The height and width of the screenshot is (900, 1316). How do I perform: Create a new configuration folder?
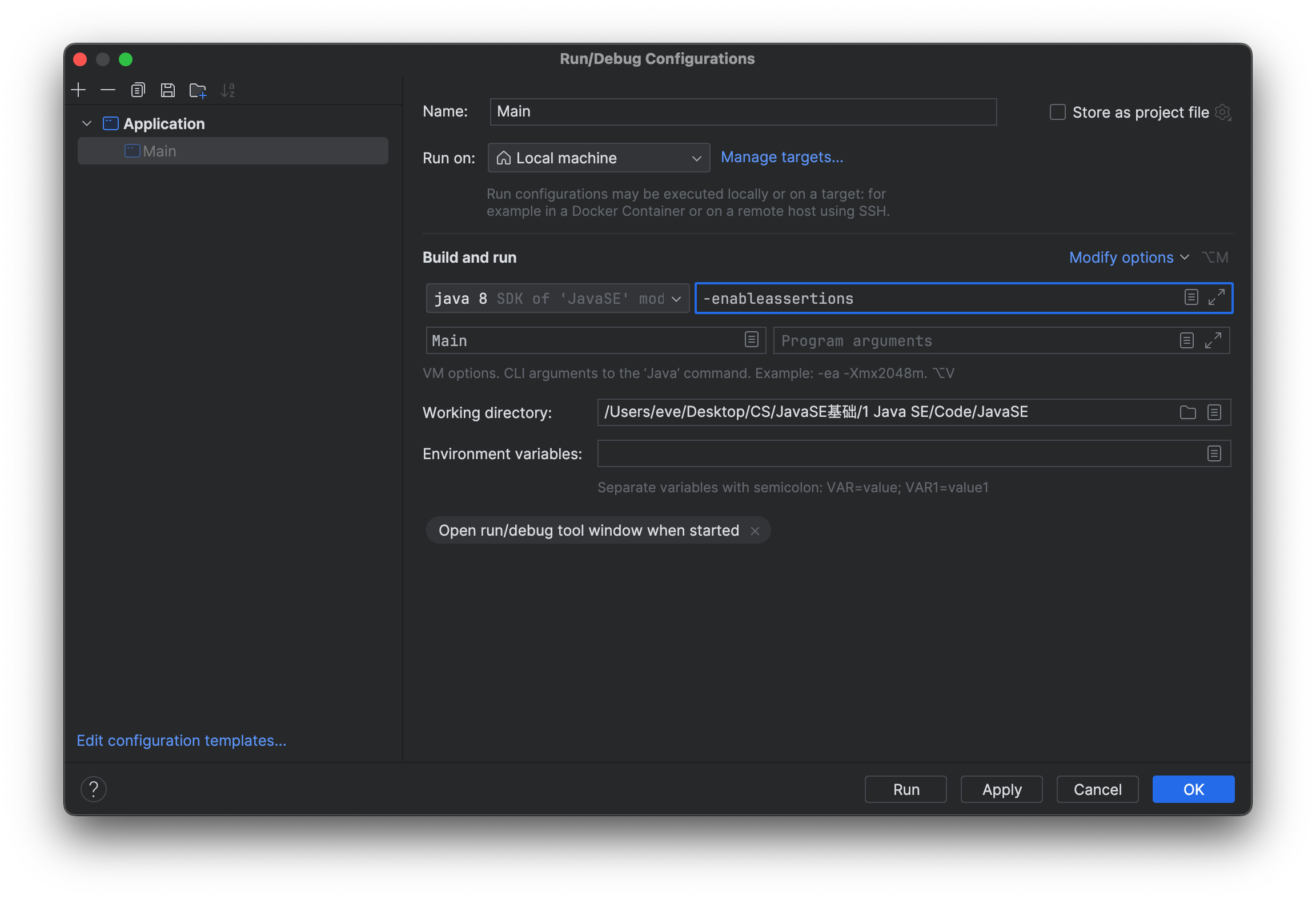[198, 90]
